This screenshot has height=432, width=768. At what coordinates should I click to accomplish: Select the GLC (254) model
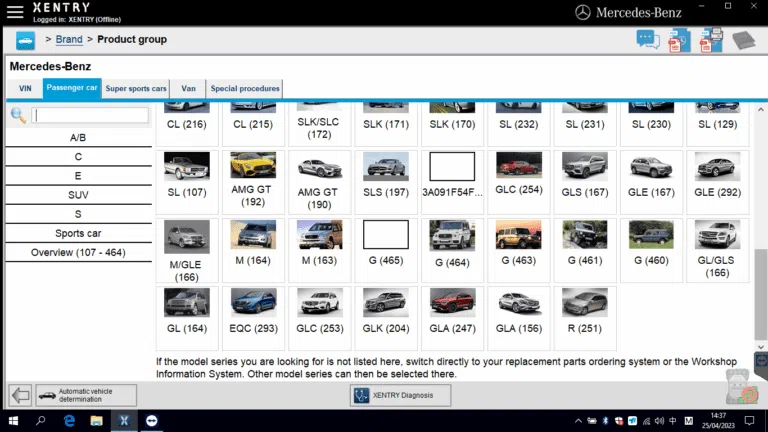(x=519, y=182)
